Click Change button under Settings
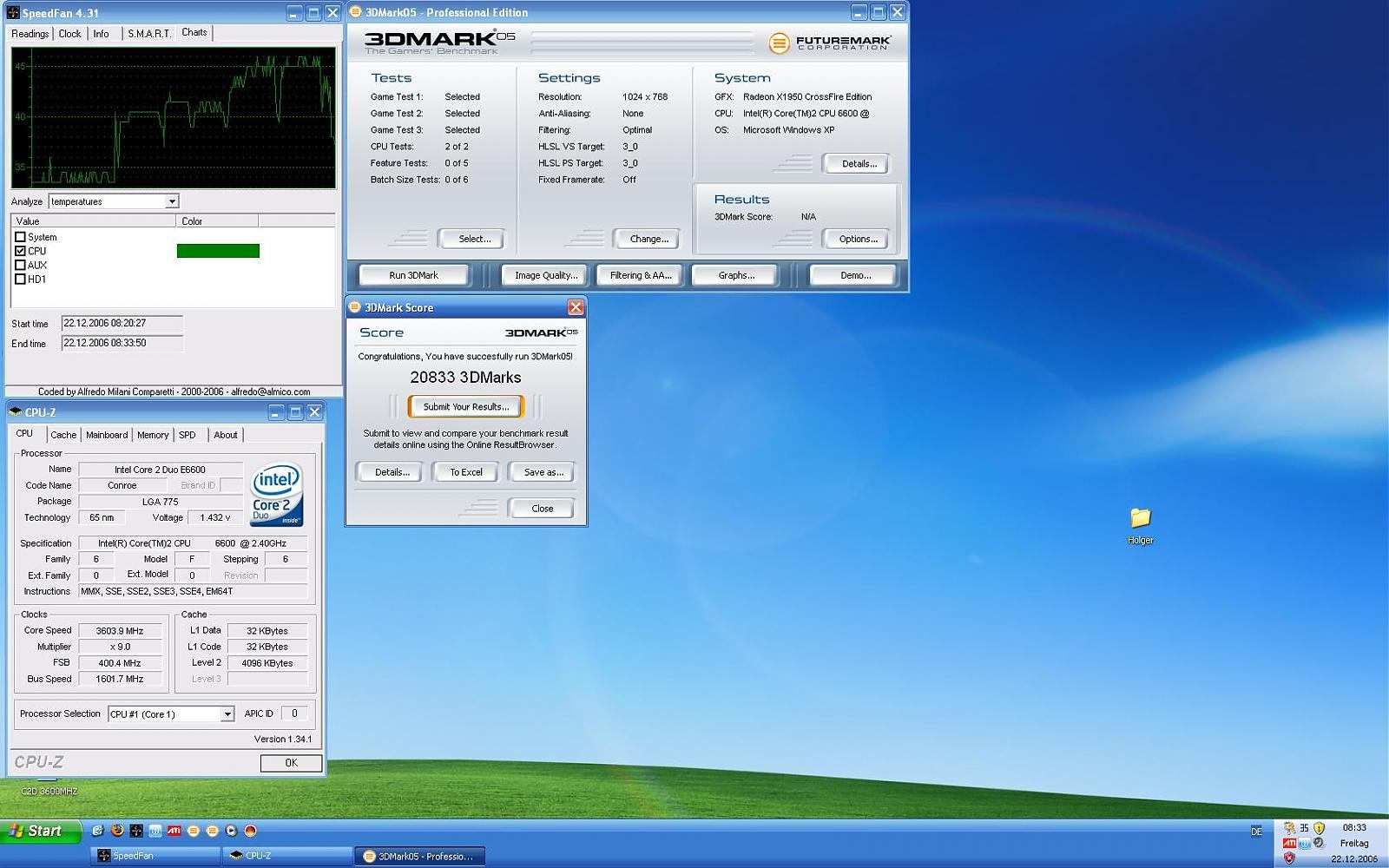1389x868 pixels. tap(648, 239)
